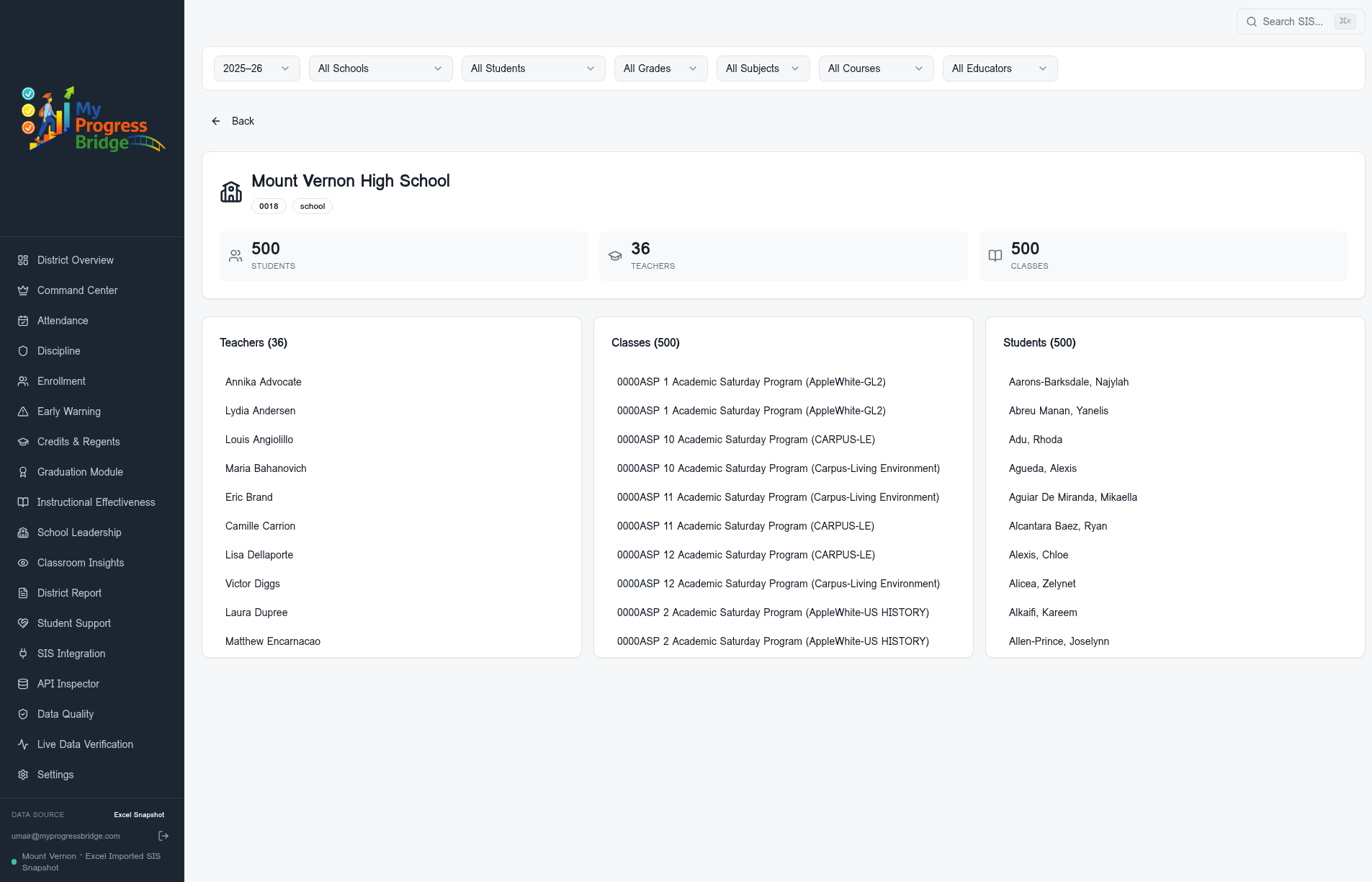Click the Settings gear icon

(x=23, y=775)
